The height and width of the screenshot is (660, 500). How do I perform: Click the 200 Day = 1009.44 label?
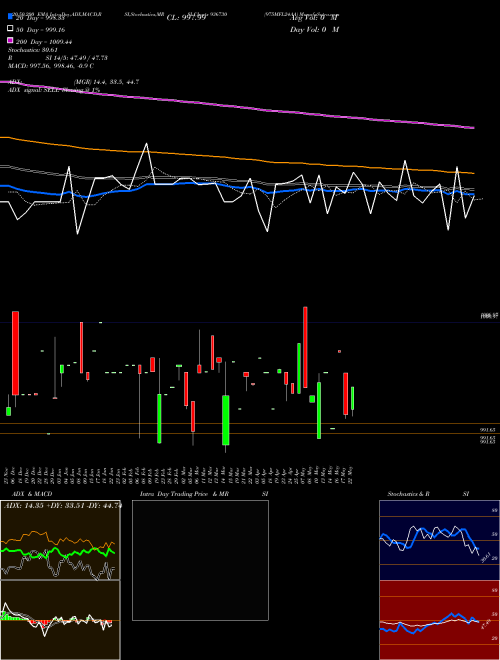(x=44, y=42)
